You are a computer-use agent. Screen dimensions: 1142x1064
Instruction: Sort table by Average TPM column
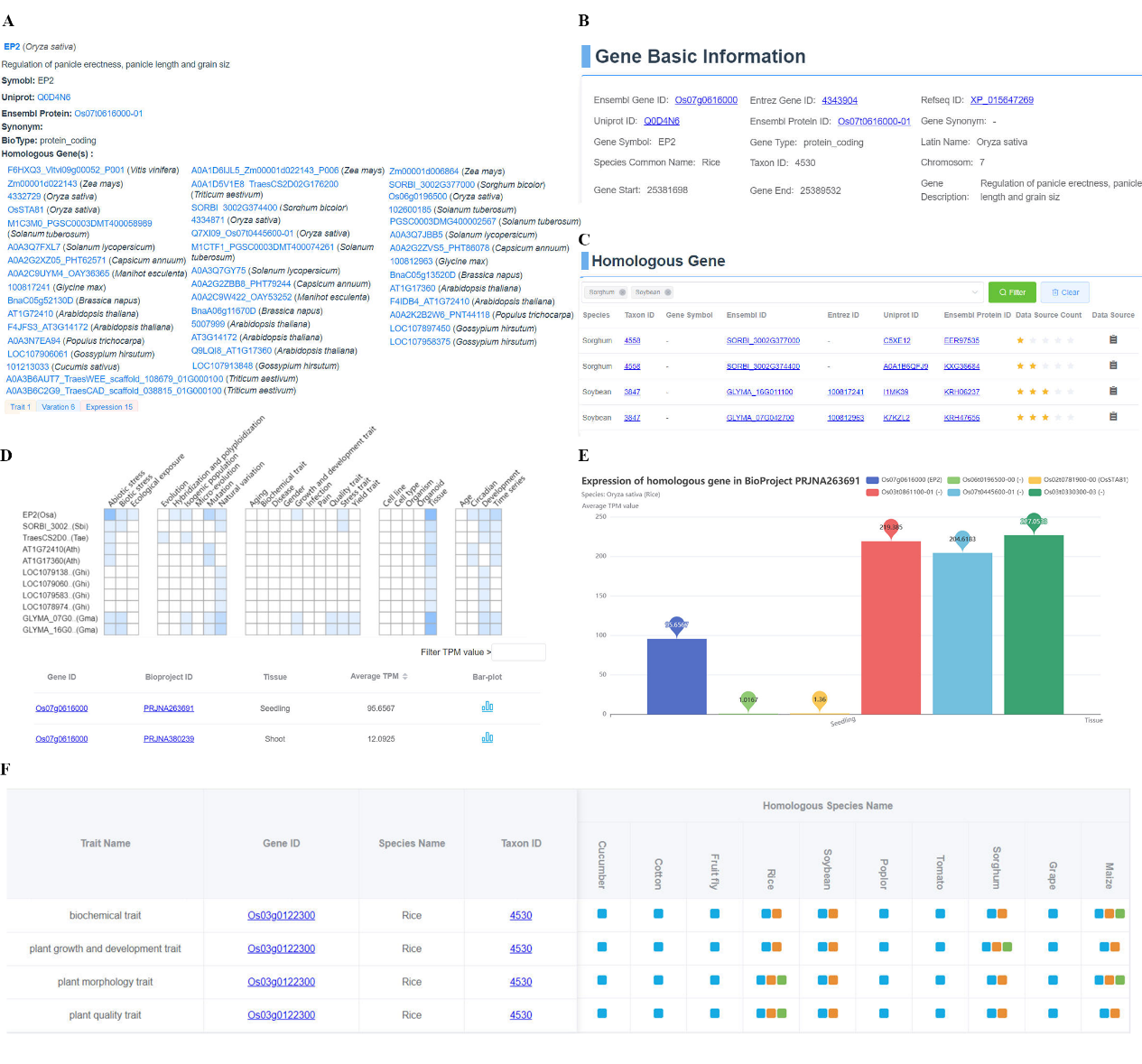point(405,676)
